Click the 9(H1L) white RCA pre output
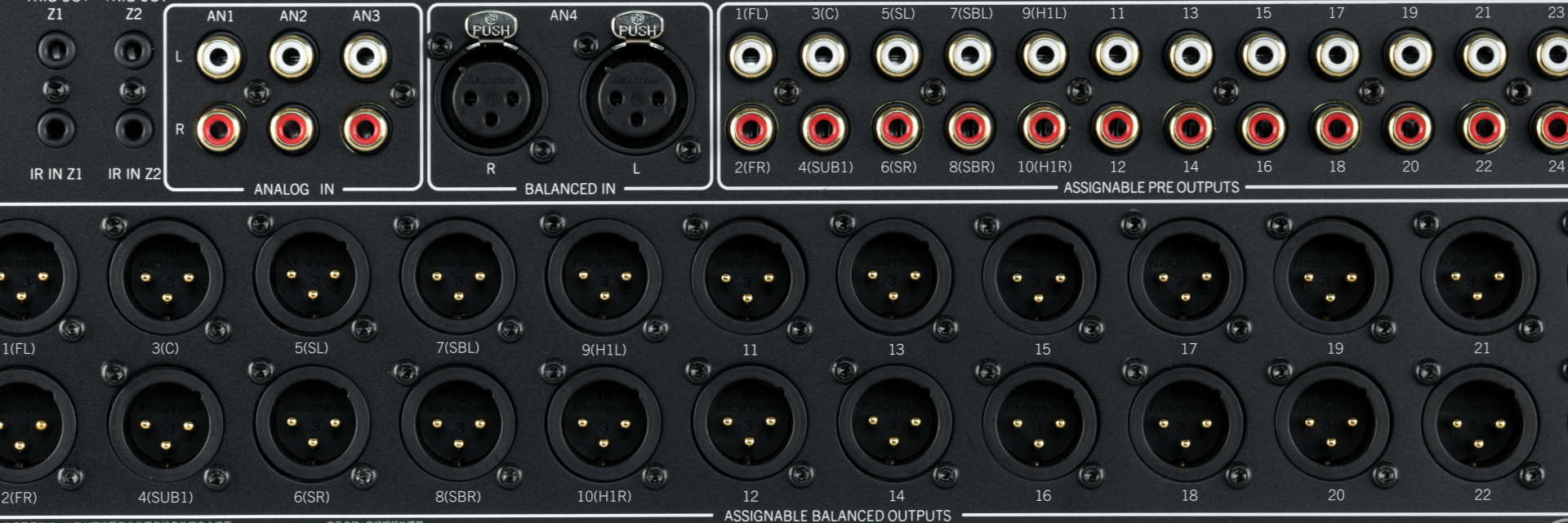Viewport: 1568px width, 523px height. [1044, 56]
